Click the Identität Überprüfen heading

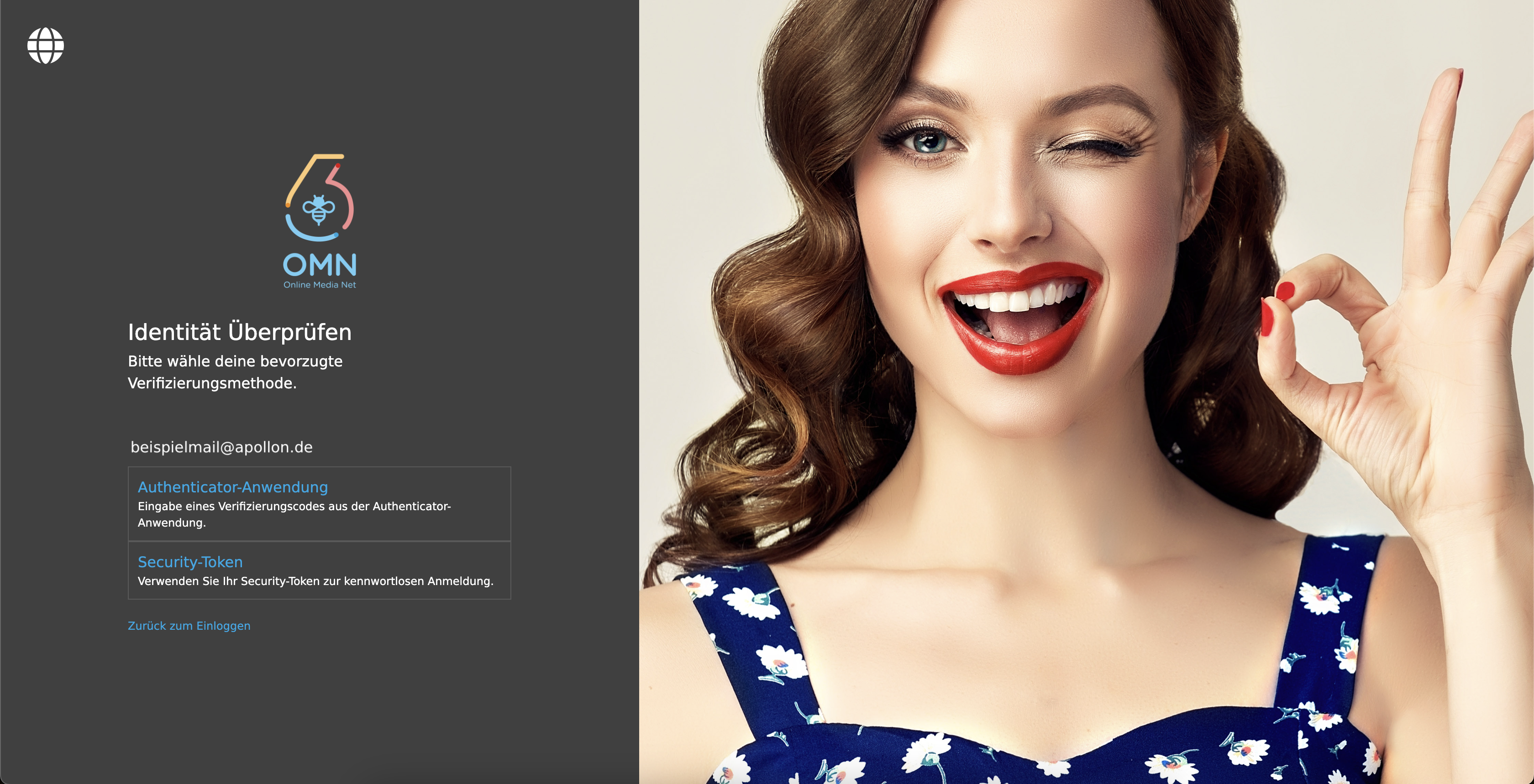click(239, 332)
